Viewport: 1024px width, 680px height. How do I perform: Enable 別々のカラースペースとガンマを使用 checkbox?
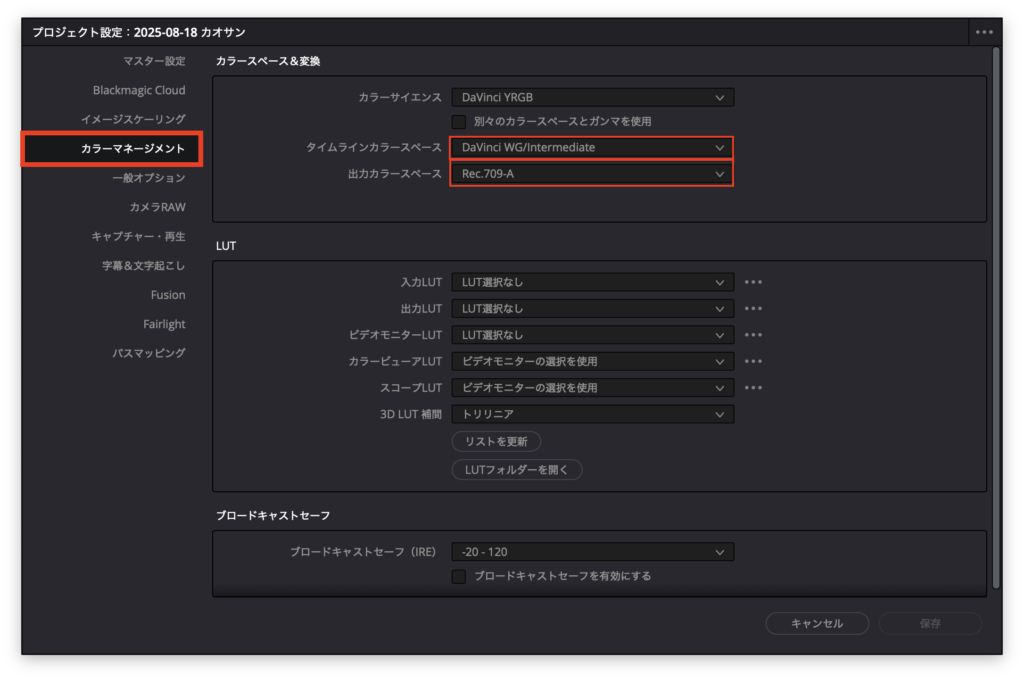(459, 122)
